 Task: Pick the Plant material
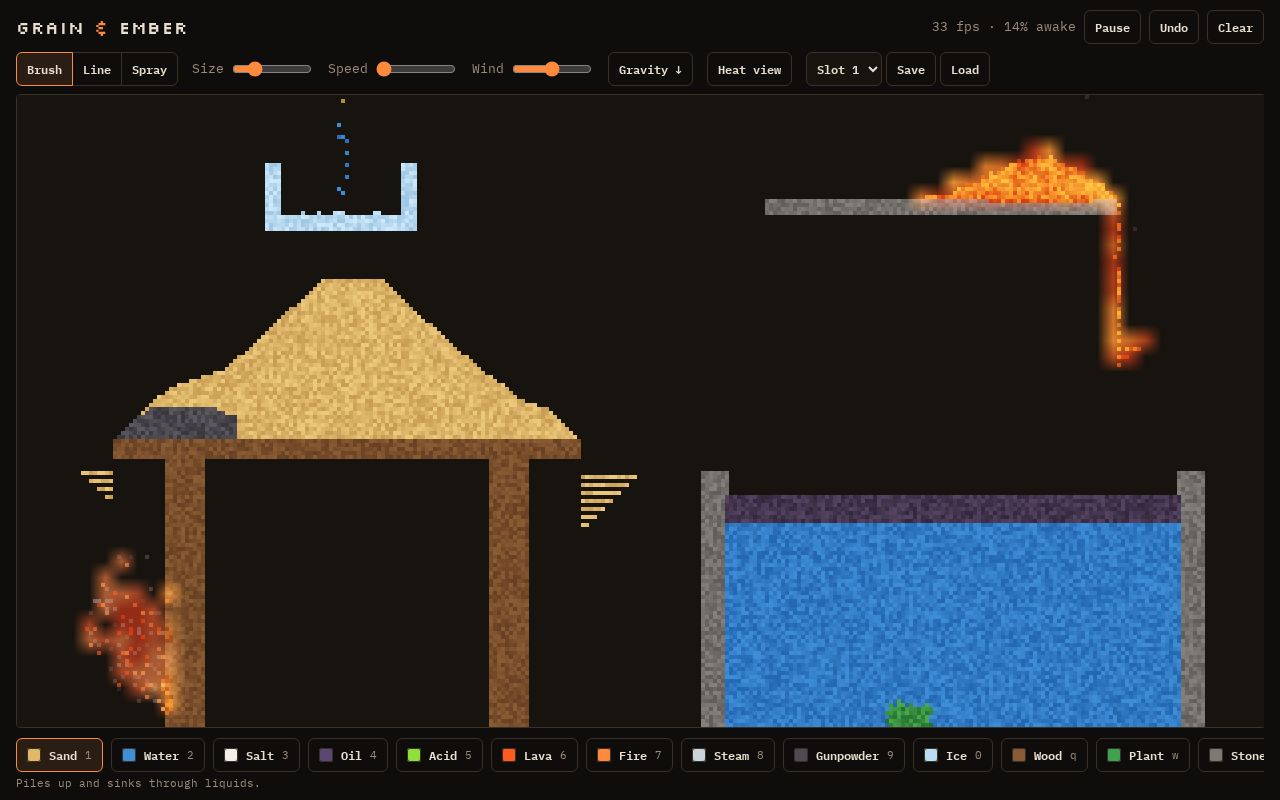point(1143,755)
